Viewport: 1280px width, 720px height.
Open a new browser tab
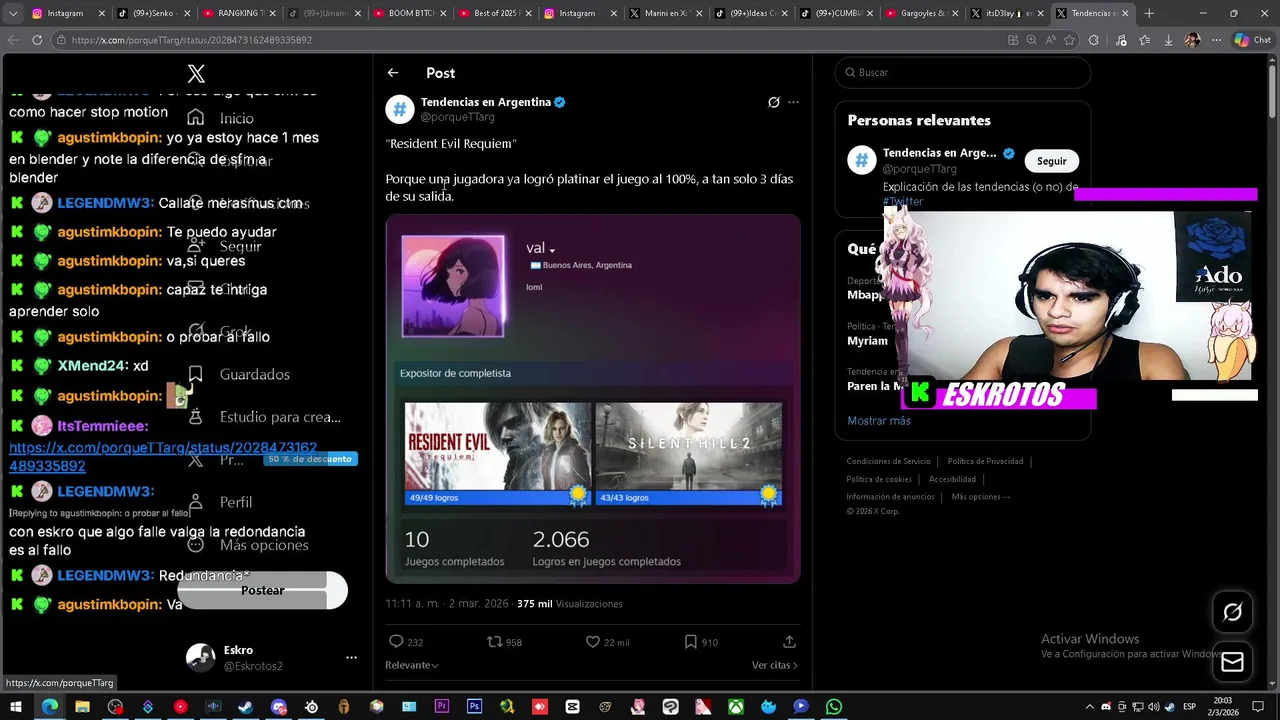click(1149, 13)
